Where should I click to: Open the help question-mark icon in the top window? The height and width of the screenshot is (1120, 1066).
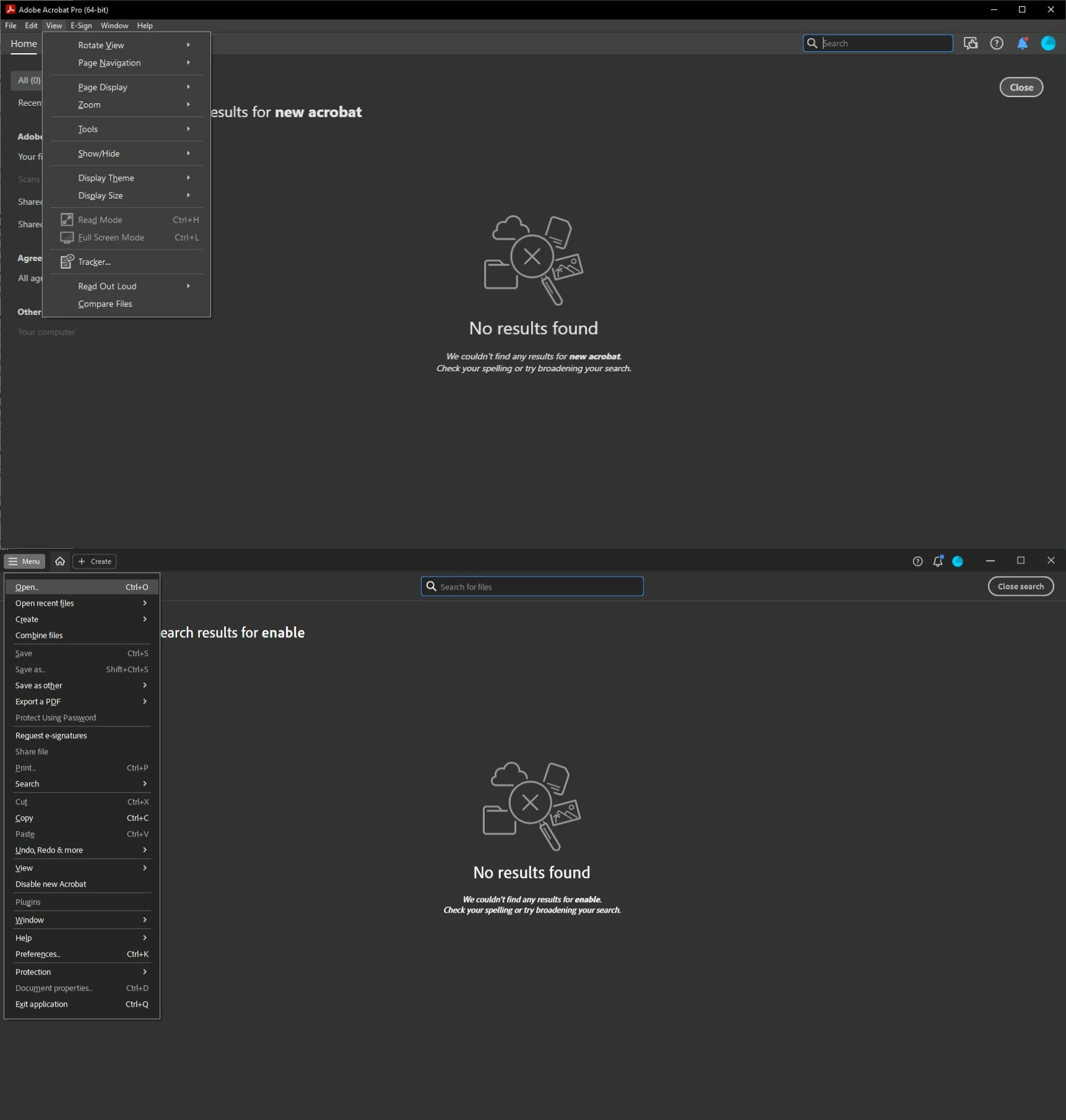(x=996, y=43)
